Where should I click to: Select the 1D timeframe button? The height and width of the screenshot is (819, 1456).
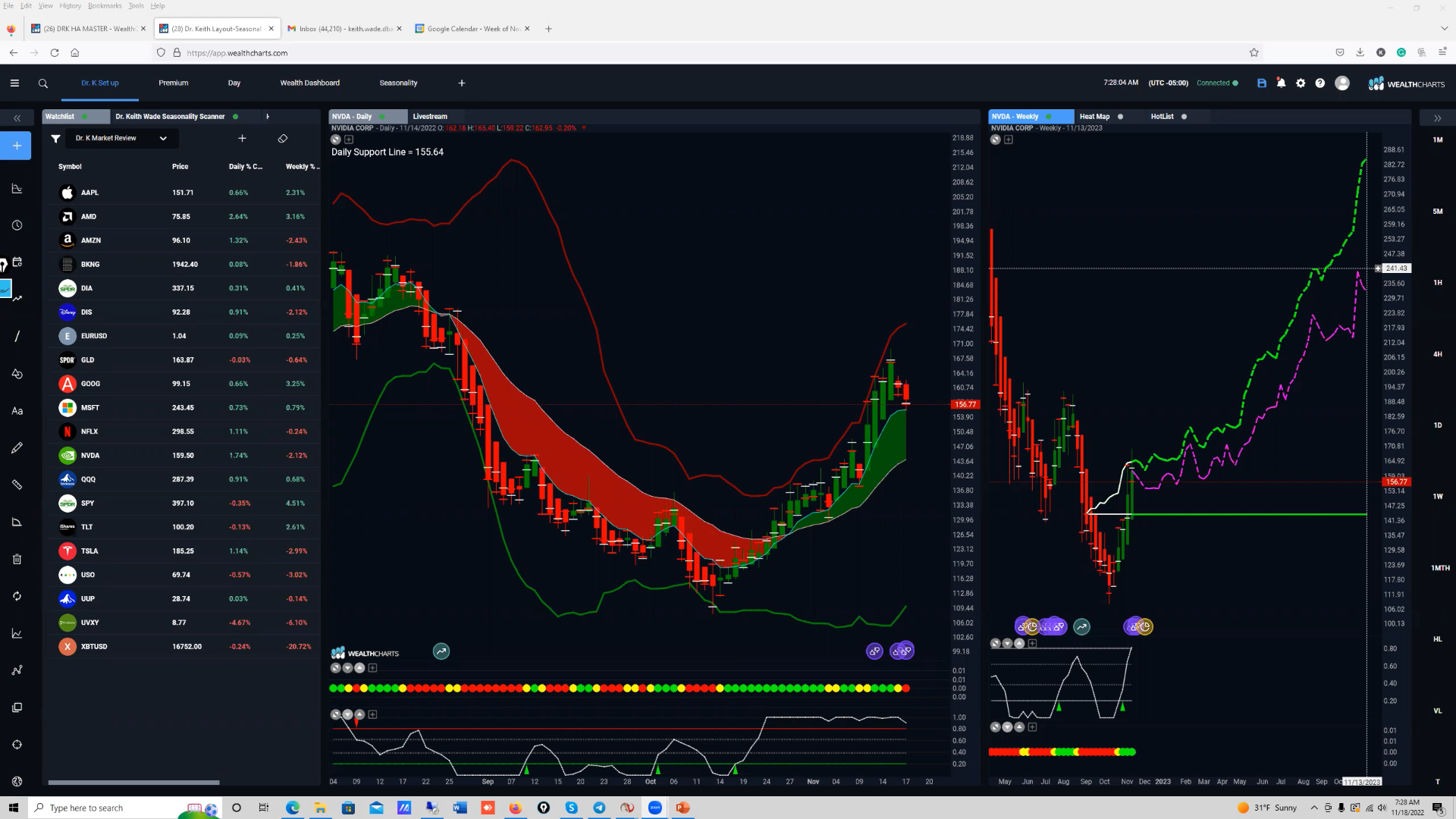pyautogui.click(x=1438, y=425)
